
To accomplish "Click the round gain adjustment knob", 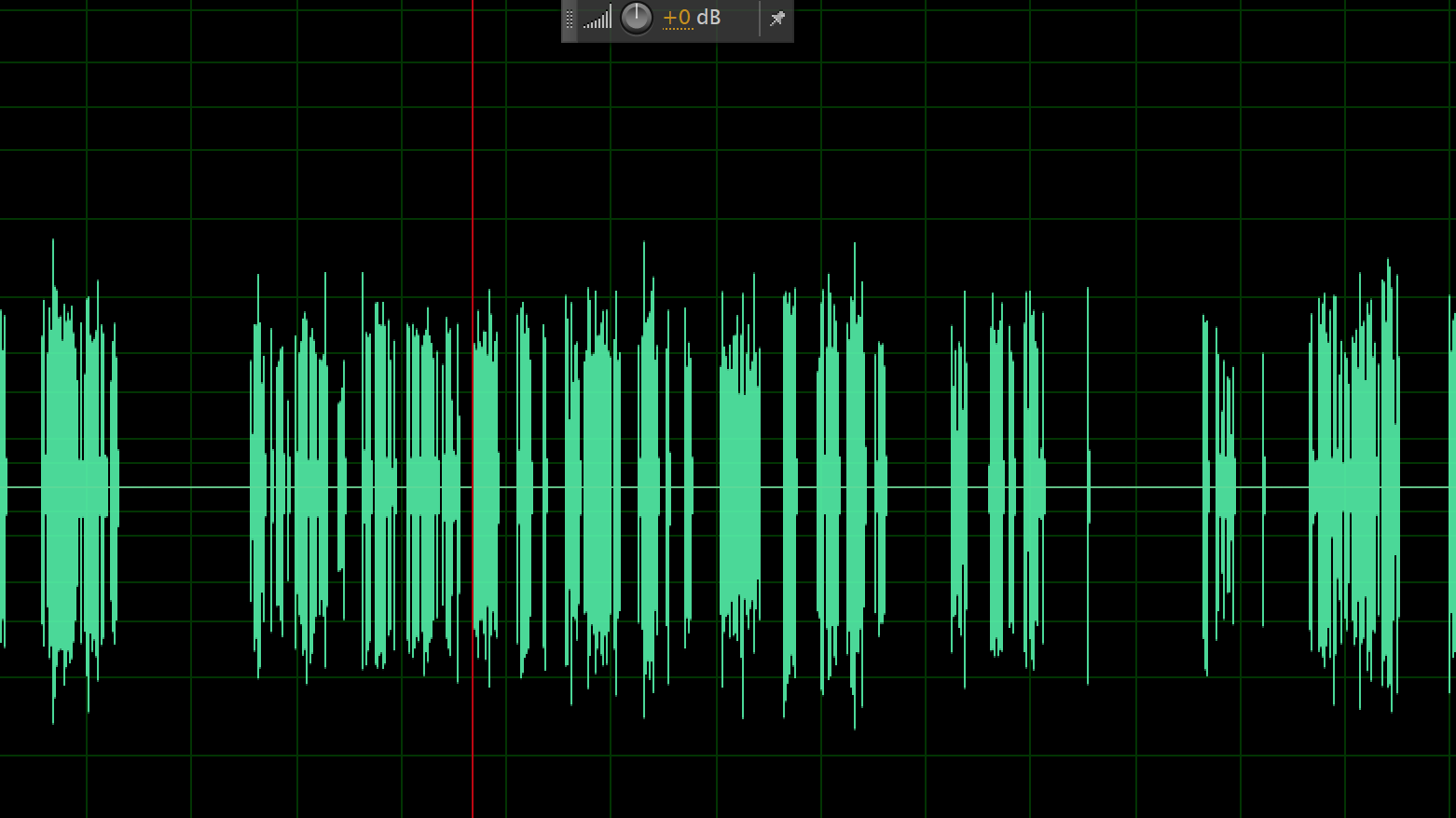I will click(637, 18).
